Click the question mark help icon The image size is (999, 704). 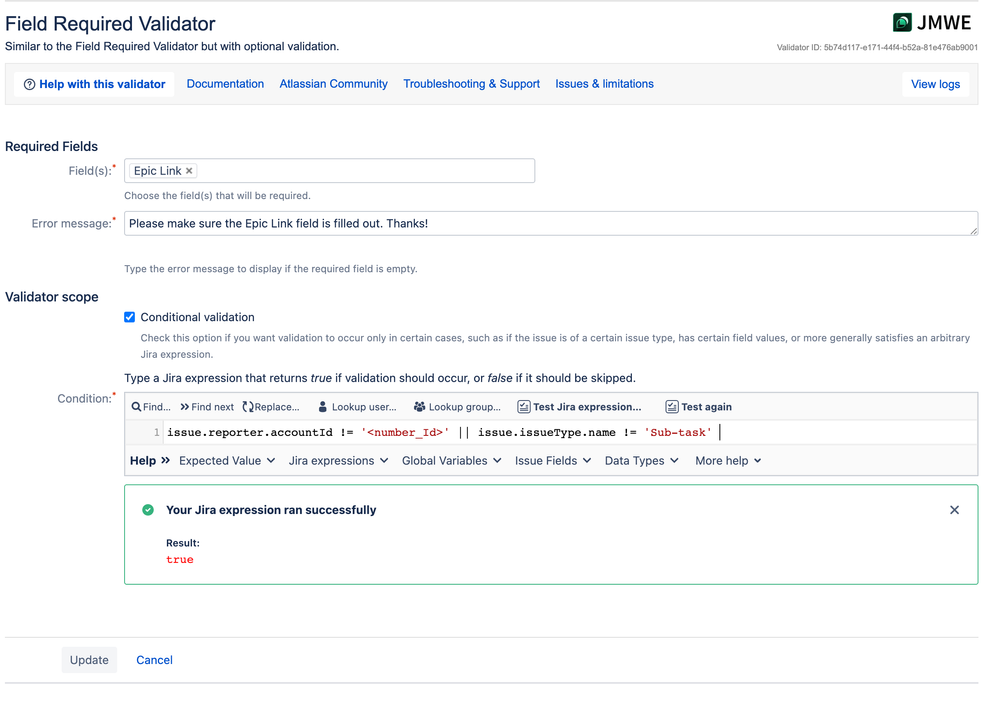[x=29, y=84]
